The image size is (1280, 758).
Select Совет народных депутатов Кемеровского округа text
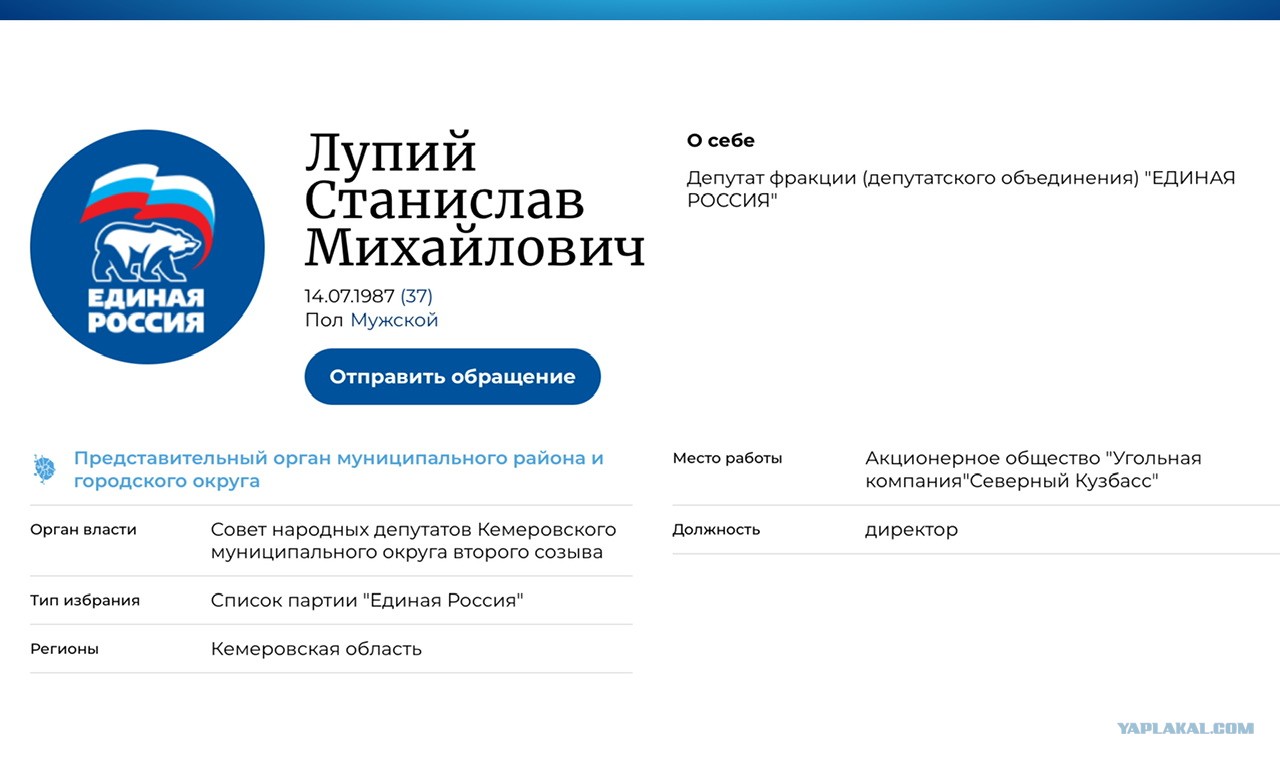point(413,541)
